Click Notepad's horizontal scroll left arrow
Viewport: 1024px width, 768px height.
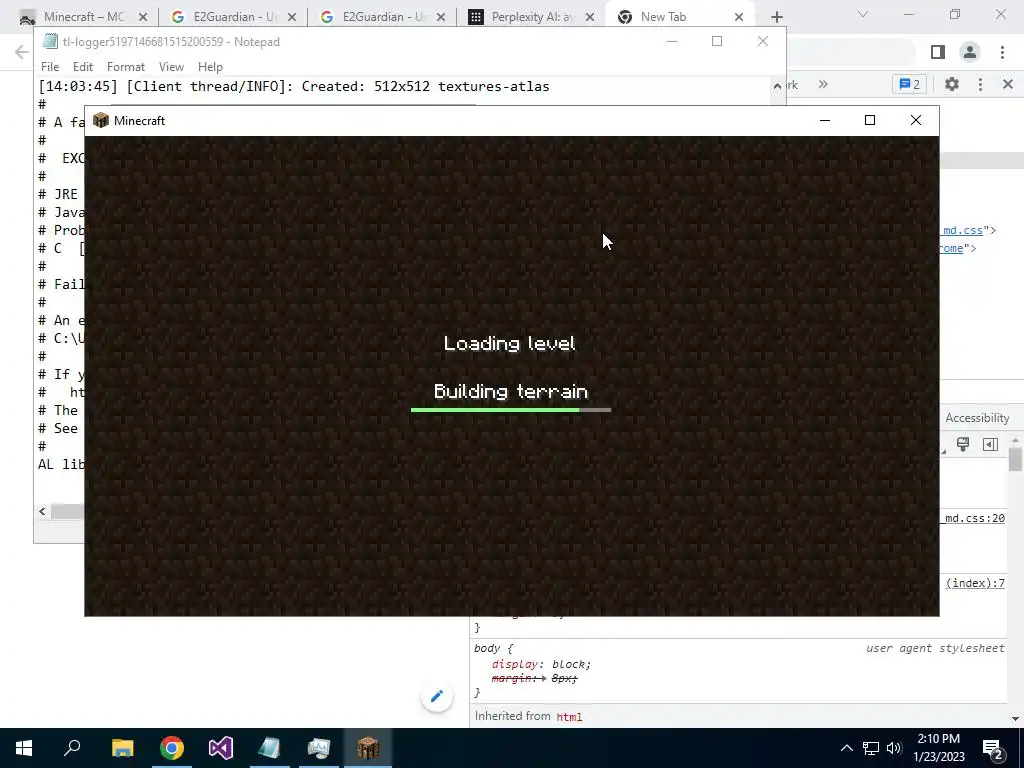pos(42,511)
